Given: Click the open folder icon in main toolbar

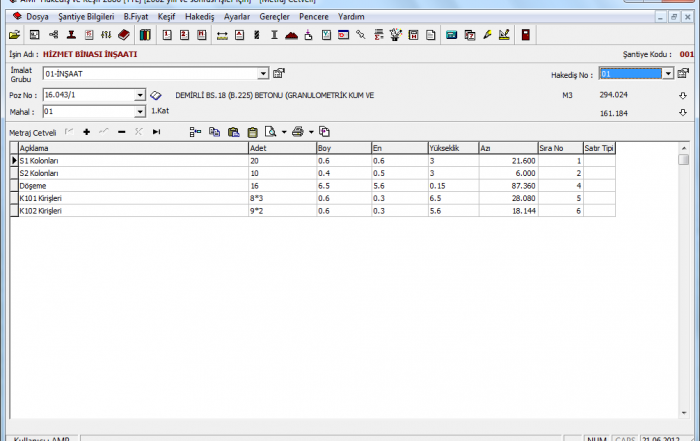Looking at the screenshot, I should (x=14, y=35).
